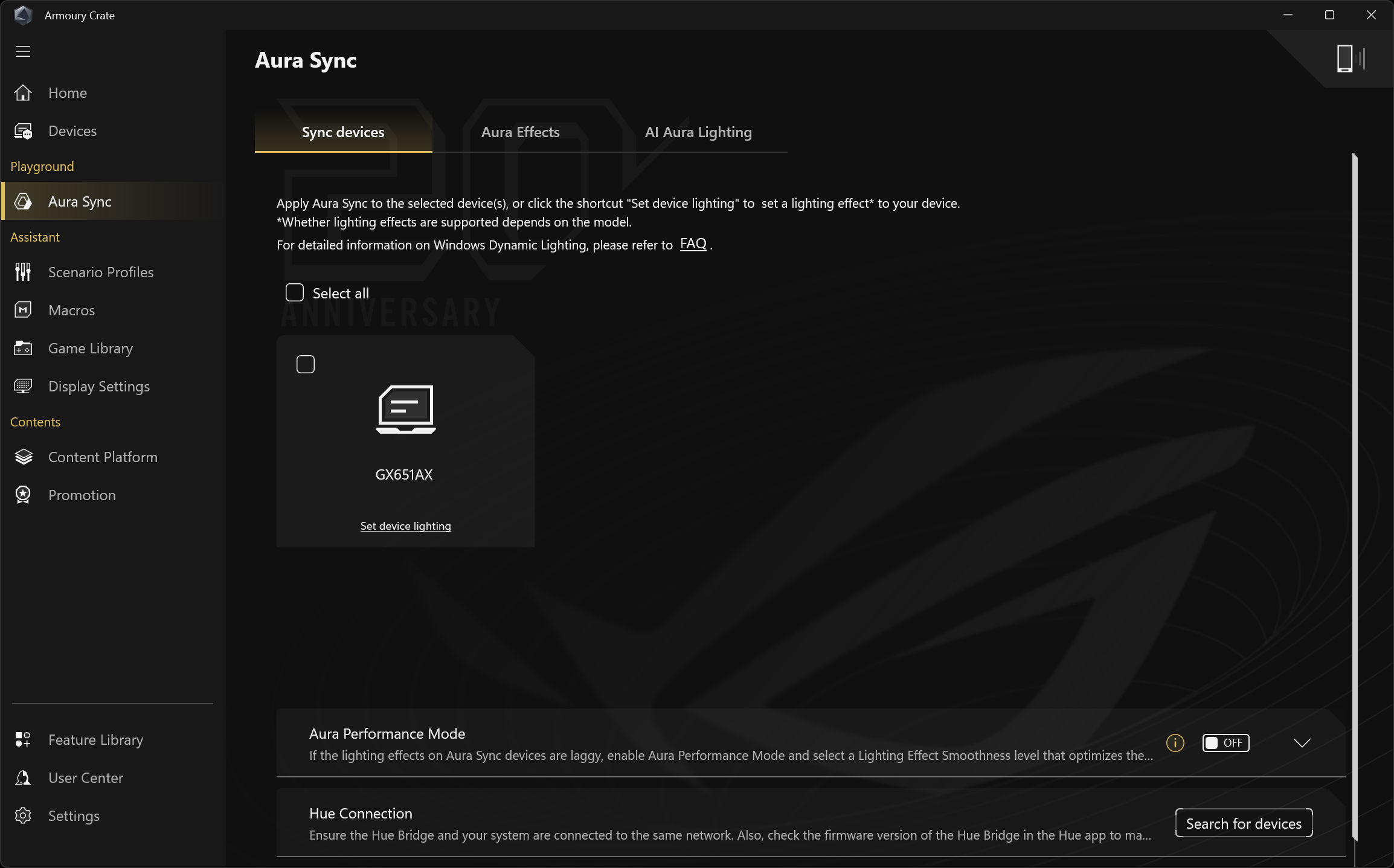This screenshot has width=1394, height=868.
Task: Click the Search for devices button
Action: (1244, 823)
